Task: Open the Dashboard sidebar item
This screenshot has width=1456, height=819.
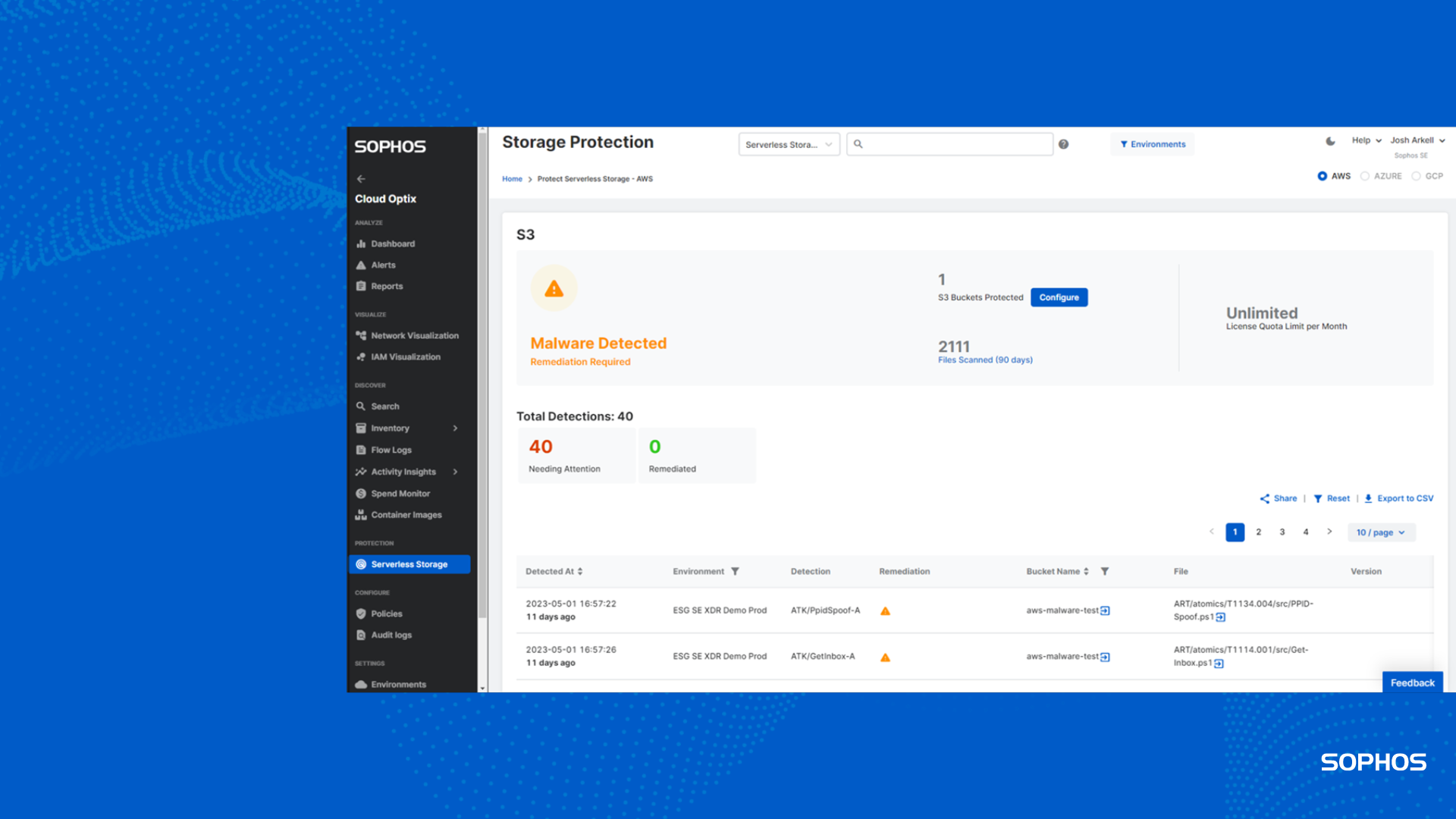Action: [x=393, y=244]
